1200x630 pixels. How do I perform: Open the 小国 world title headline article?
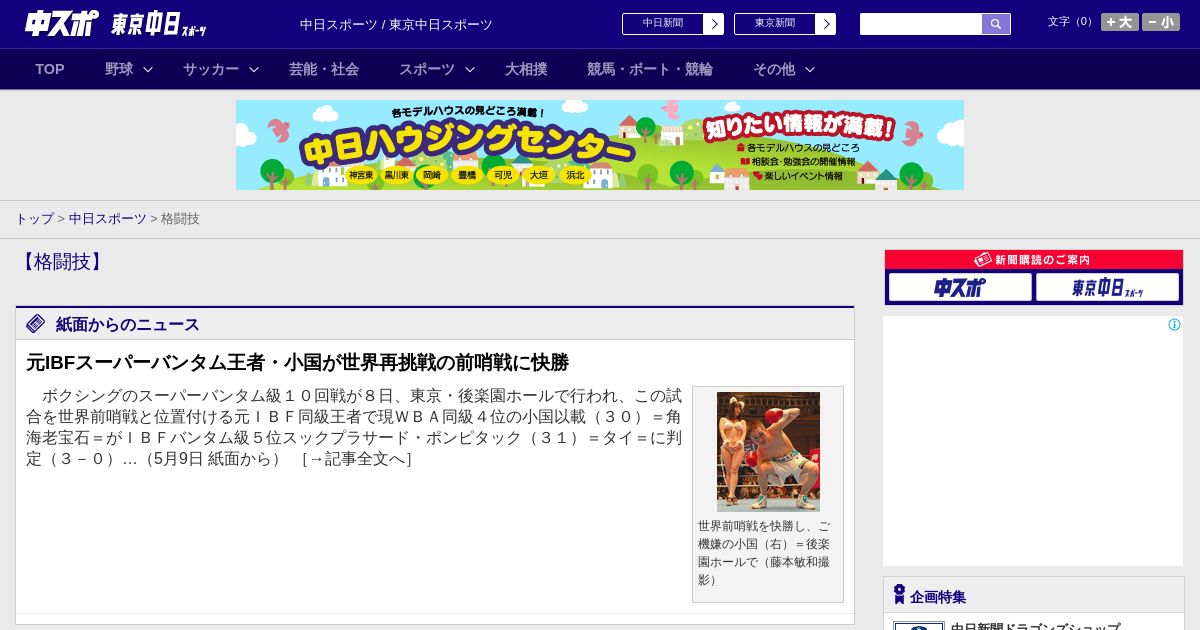[x=297, y=362]
